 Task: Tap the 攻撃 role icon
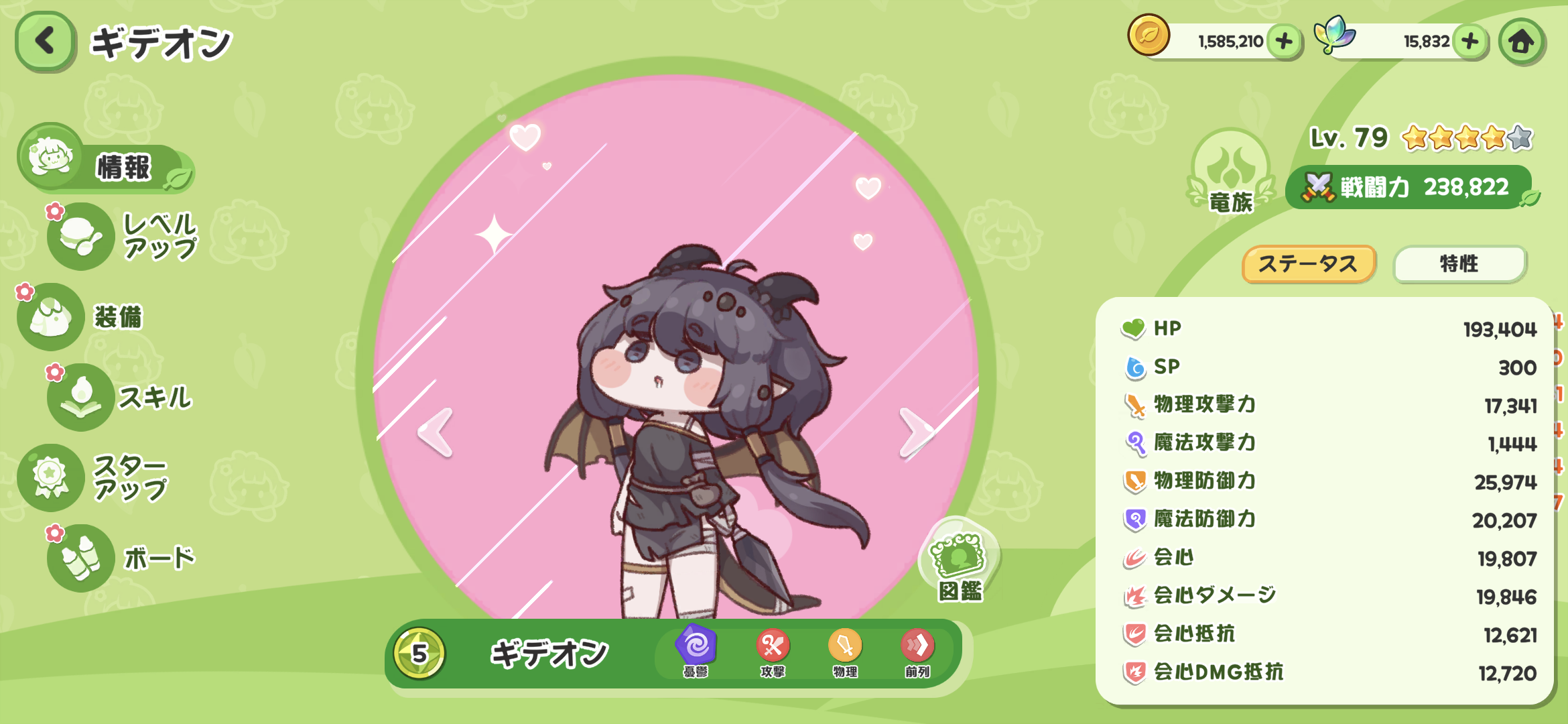point(773,653)
